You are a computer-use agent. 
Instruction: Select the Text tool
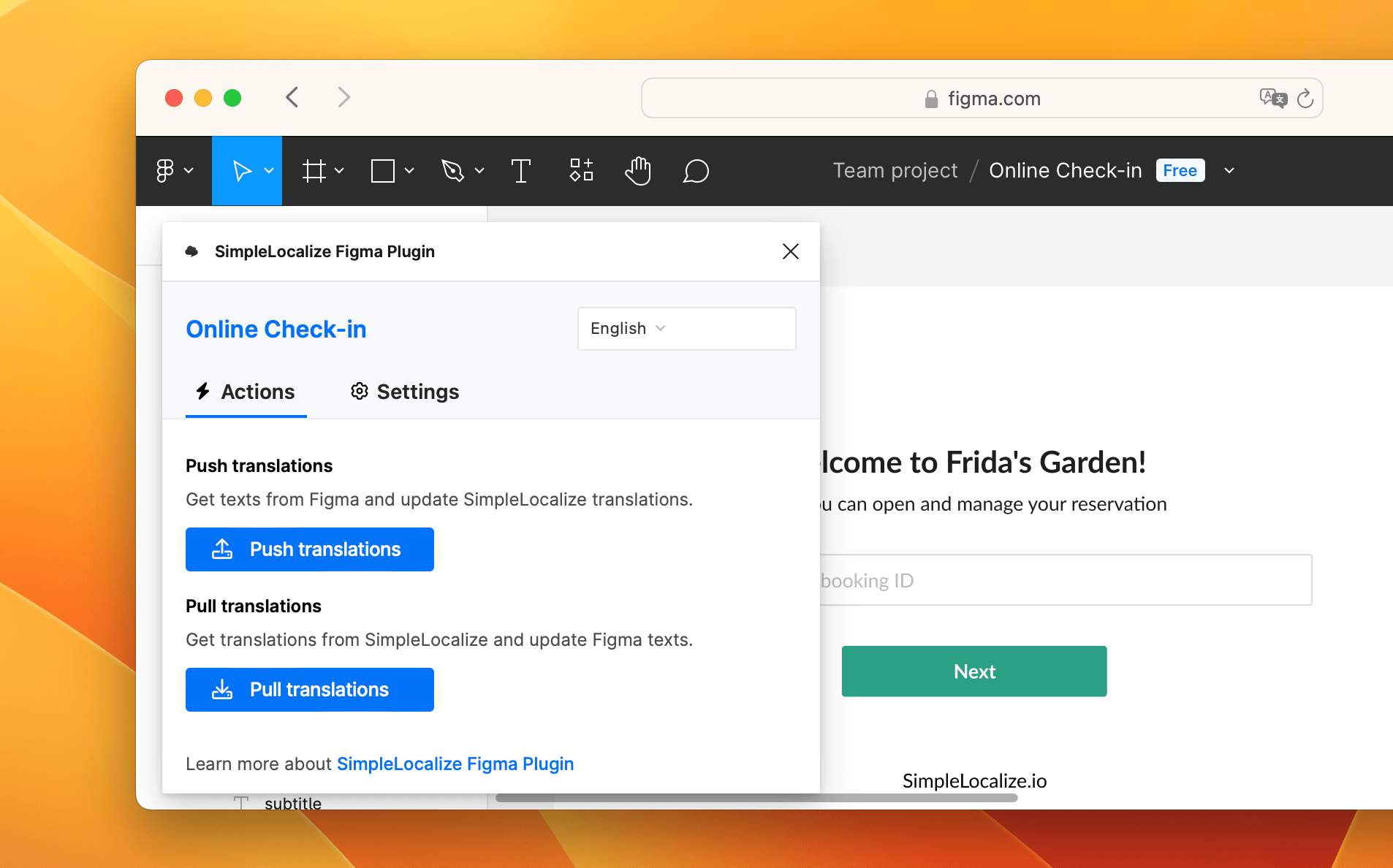[x=521, y=171]
